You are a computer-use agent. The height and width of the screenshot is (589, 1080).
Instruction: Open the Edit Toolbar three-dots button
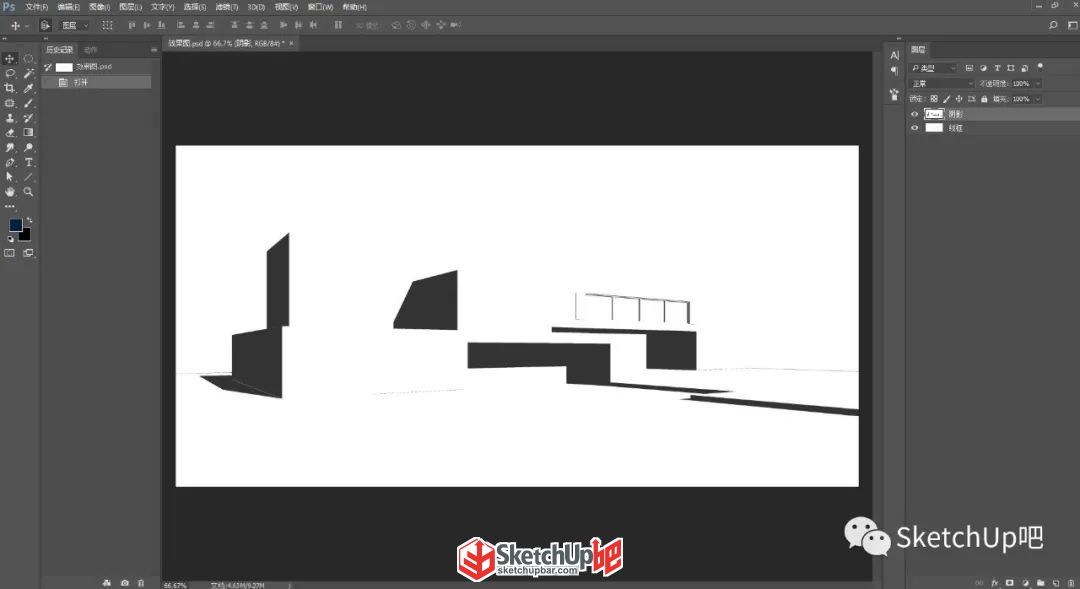[10, 206]
